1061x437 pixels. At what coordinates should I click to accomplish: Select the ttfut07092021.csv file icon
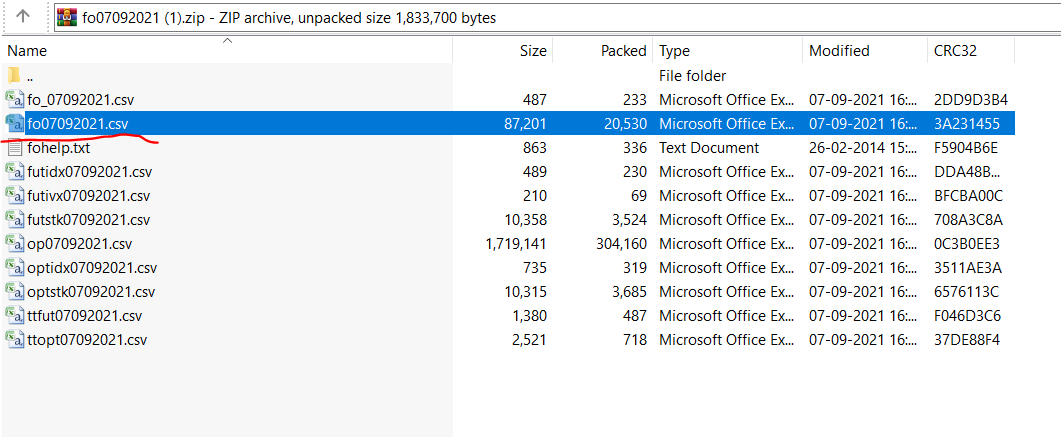(x=15, y=315)
